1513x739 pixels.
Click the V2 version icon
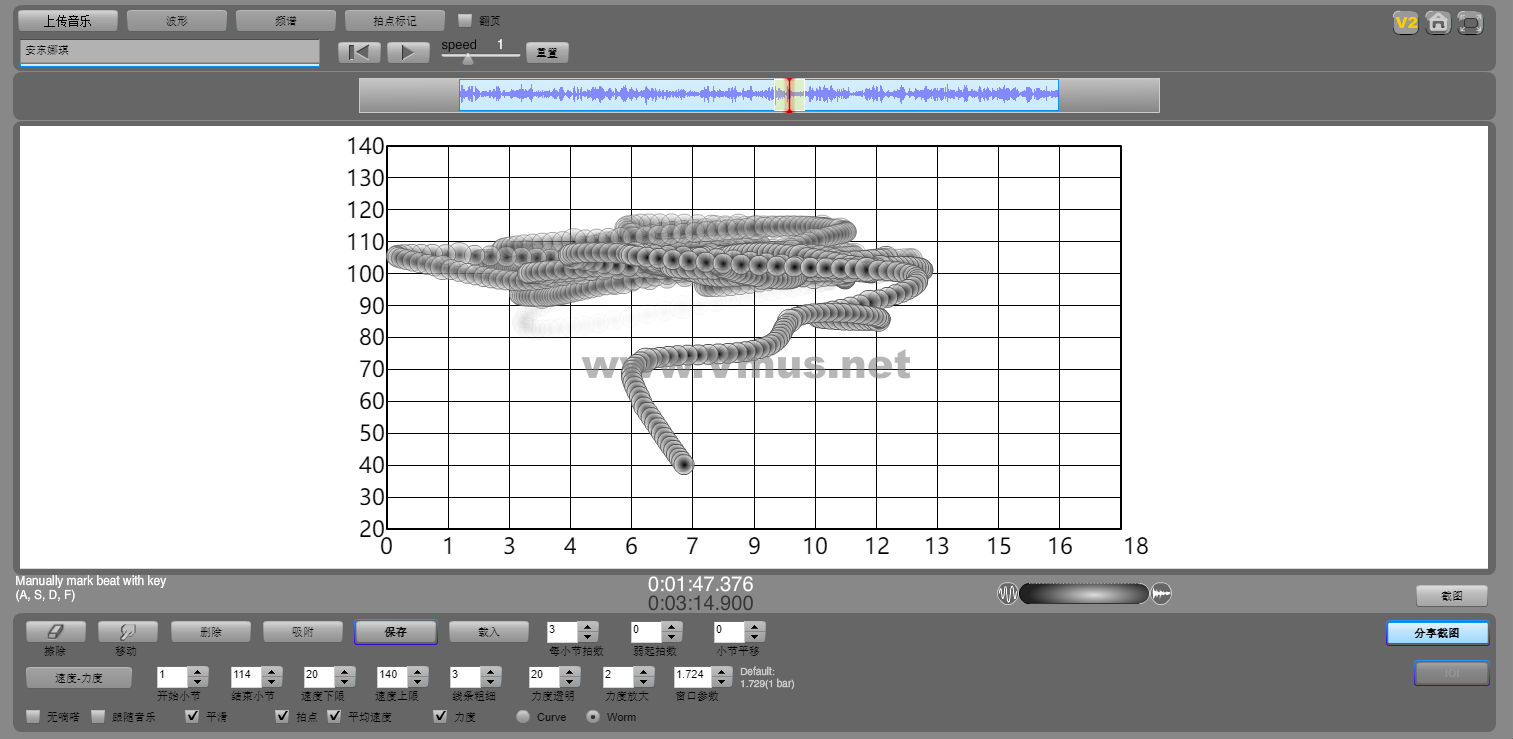click(1406, 23)
